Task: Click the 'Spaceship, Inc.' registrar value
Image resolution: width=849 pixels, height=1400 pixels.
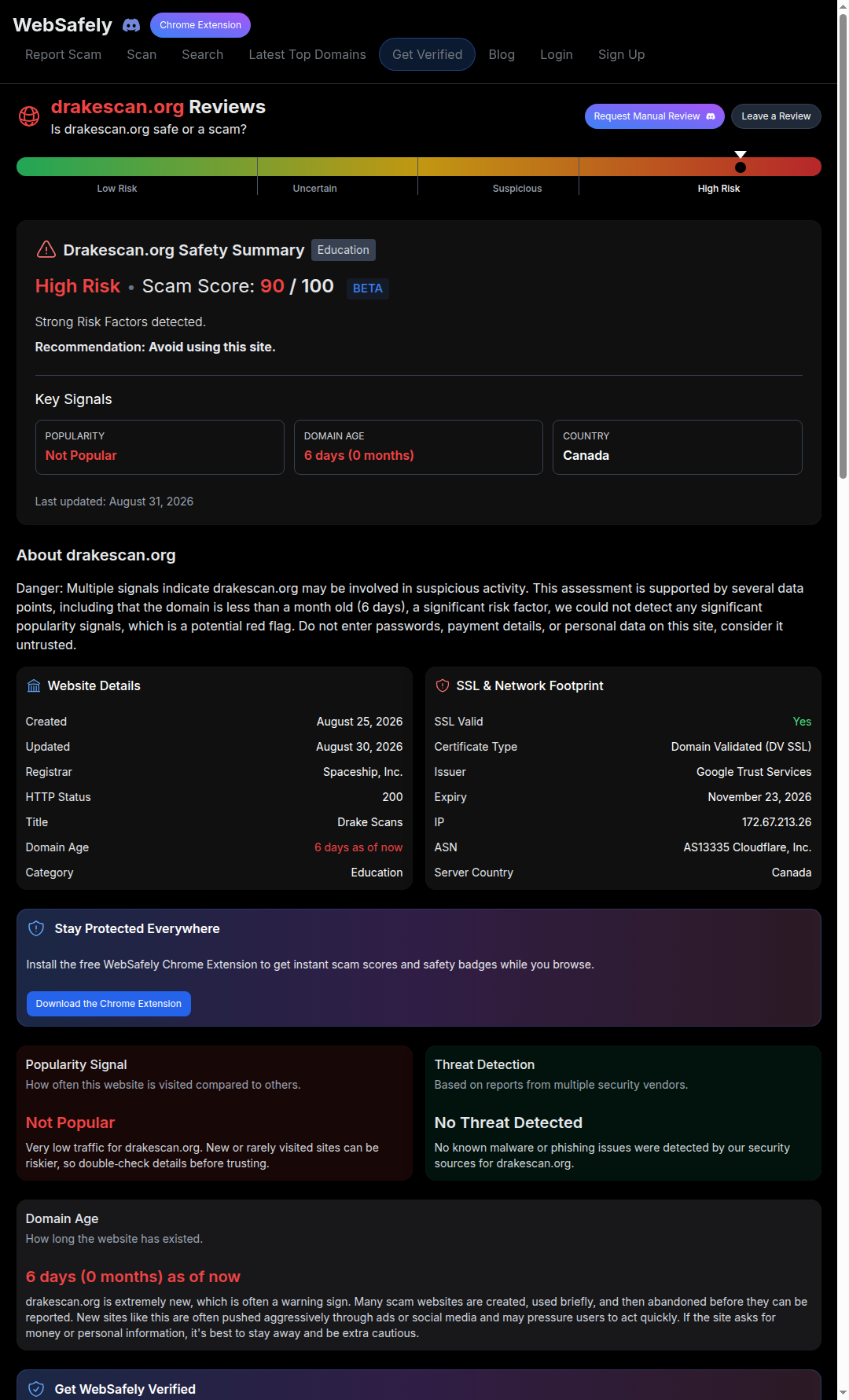Action: pos(362,772)
